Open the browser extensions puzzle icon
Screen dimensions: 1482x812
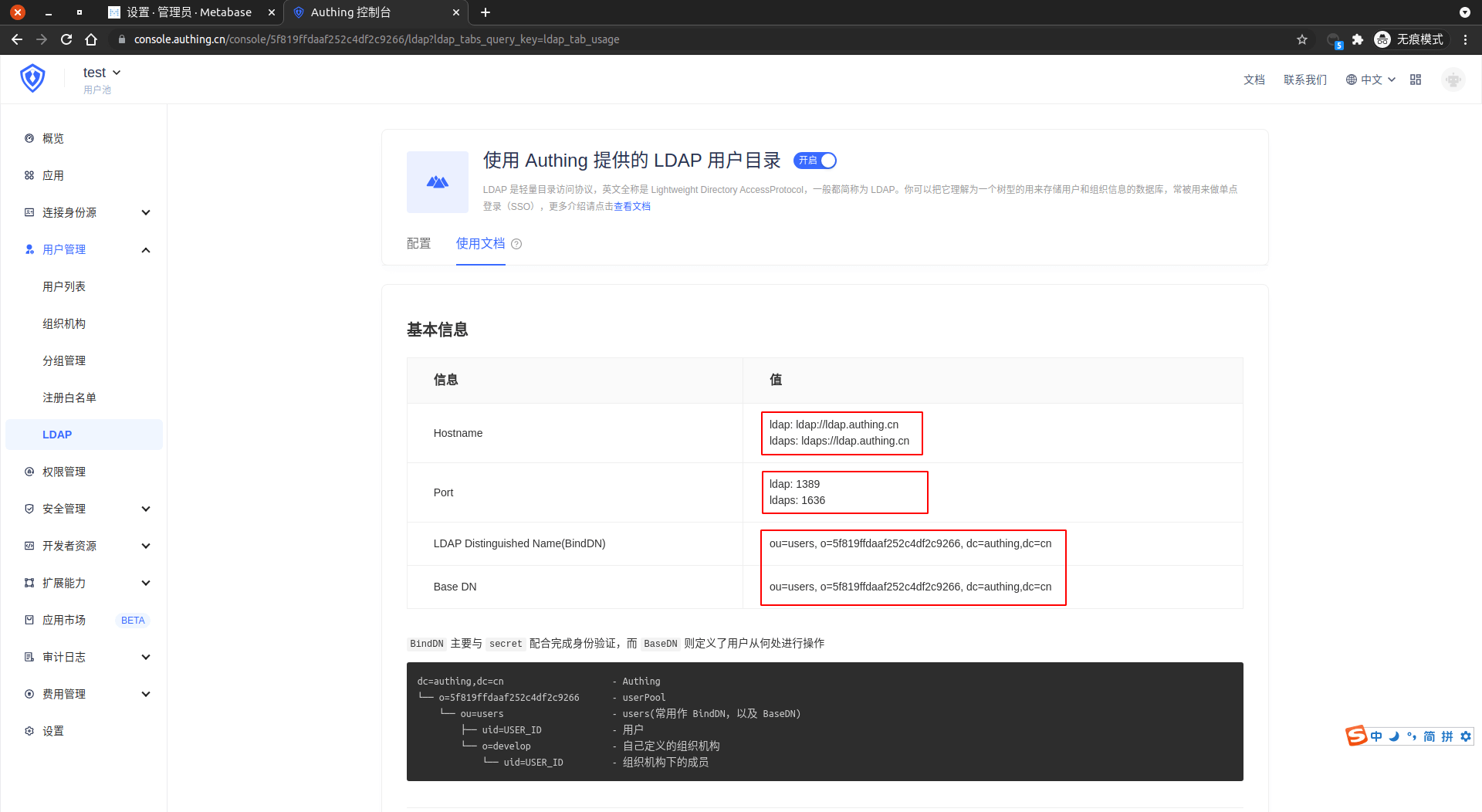point(1358,39)
